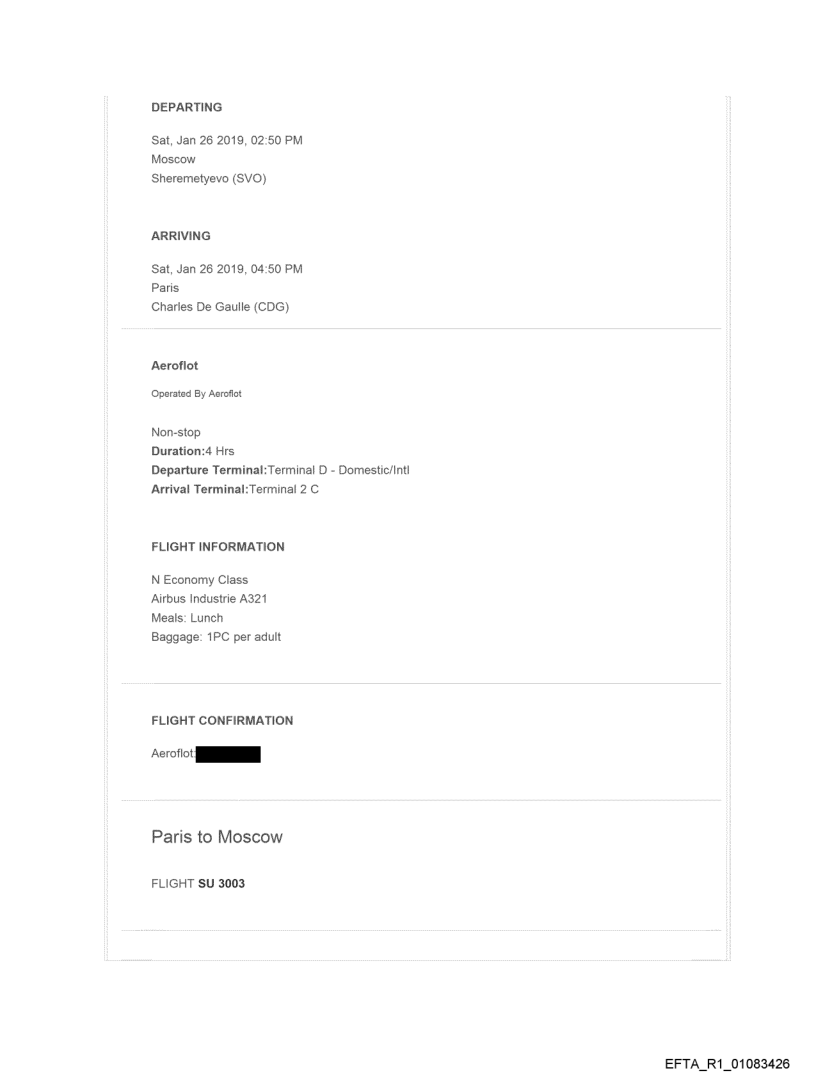Click the Baggage: 1PC per adult line
The width and height of the screenshot is (816, 1073).
click(x=215, y=637)
